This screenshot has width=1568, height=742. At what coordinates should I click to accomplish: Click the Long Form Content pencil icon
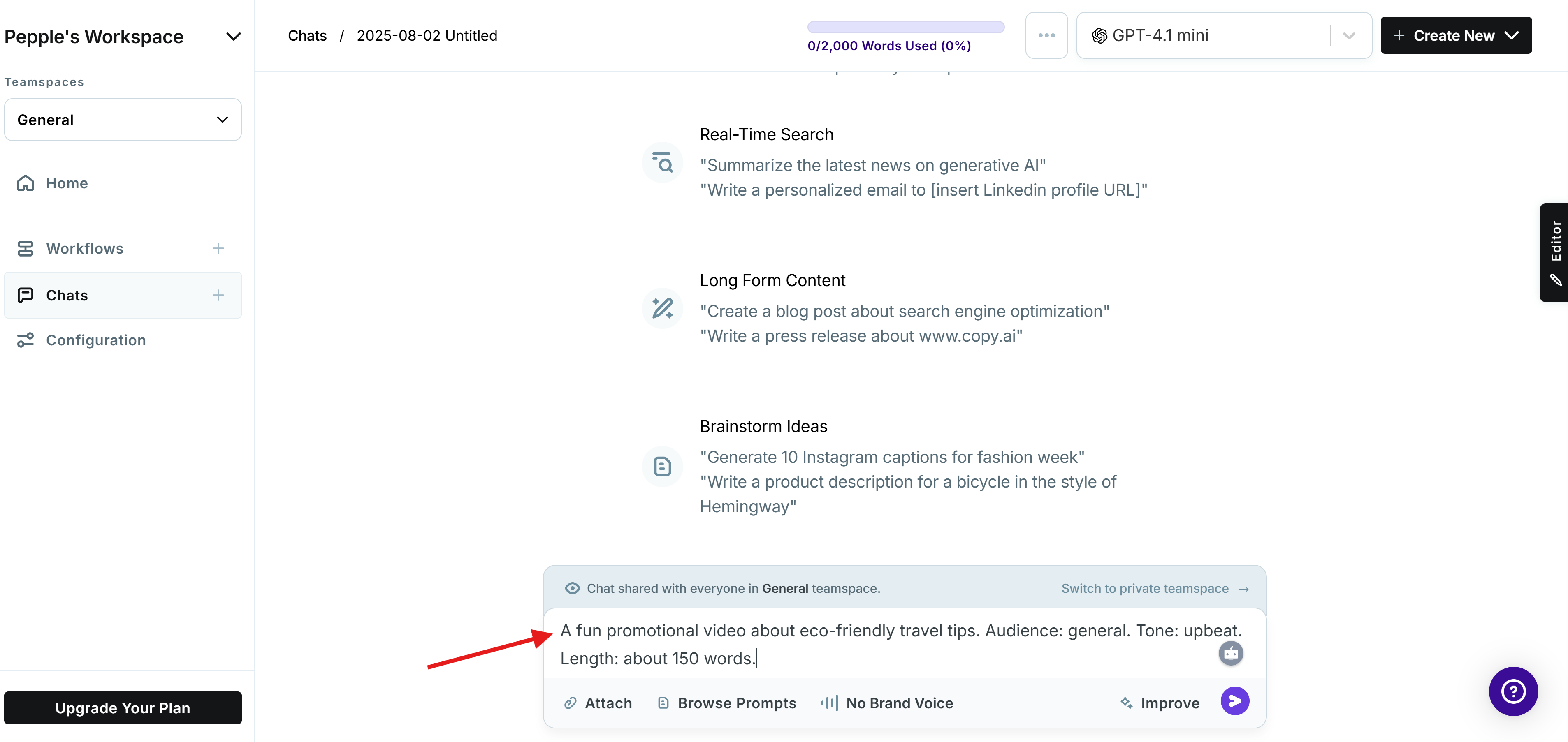pyautogui.click(x=662, y=308)
